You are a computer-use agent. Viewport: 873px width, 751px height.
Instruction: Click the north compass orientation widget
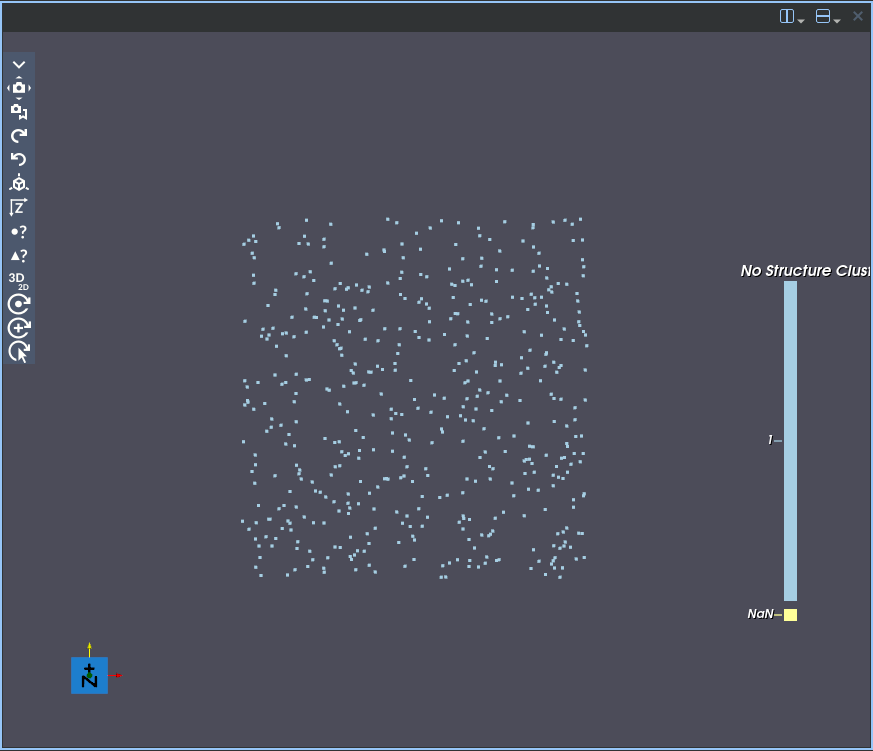coord(89,675)
